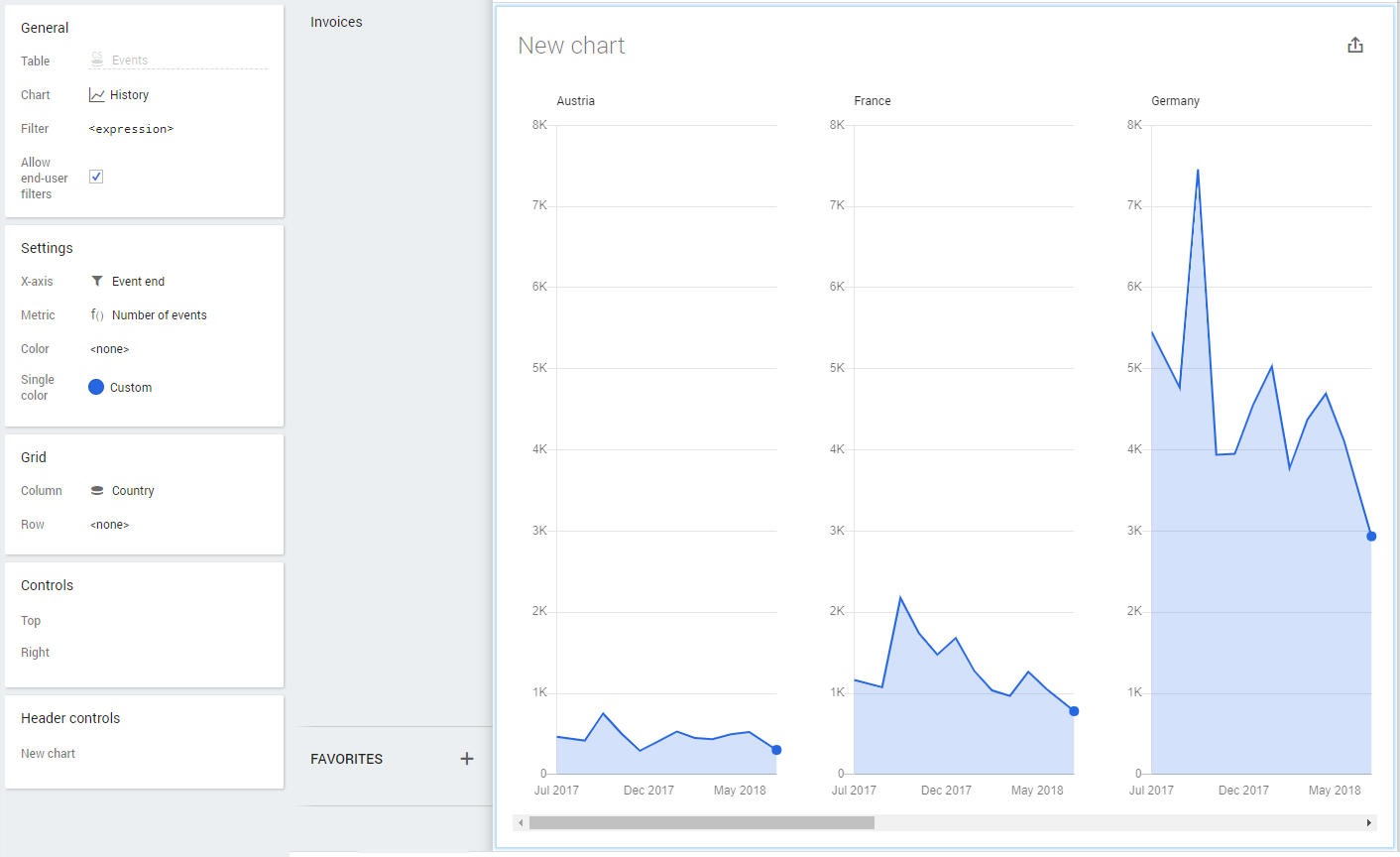Click the History line chart icon
This screenshot has width=1400, height=857.
(x=96, y=95)
